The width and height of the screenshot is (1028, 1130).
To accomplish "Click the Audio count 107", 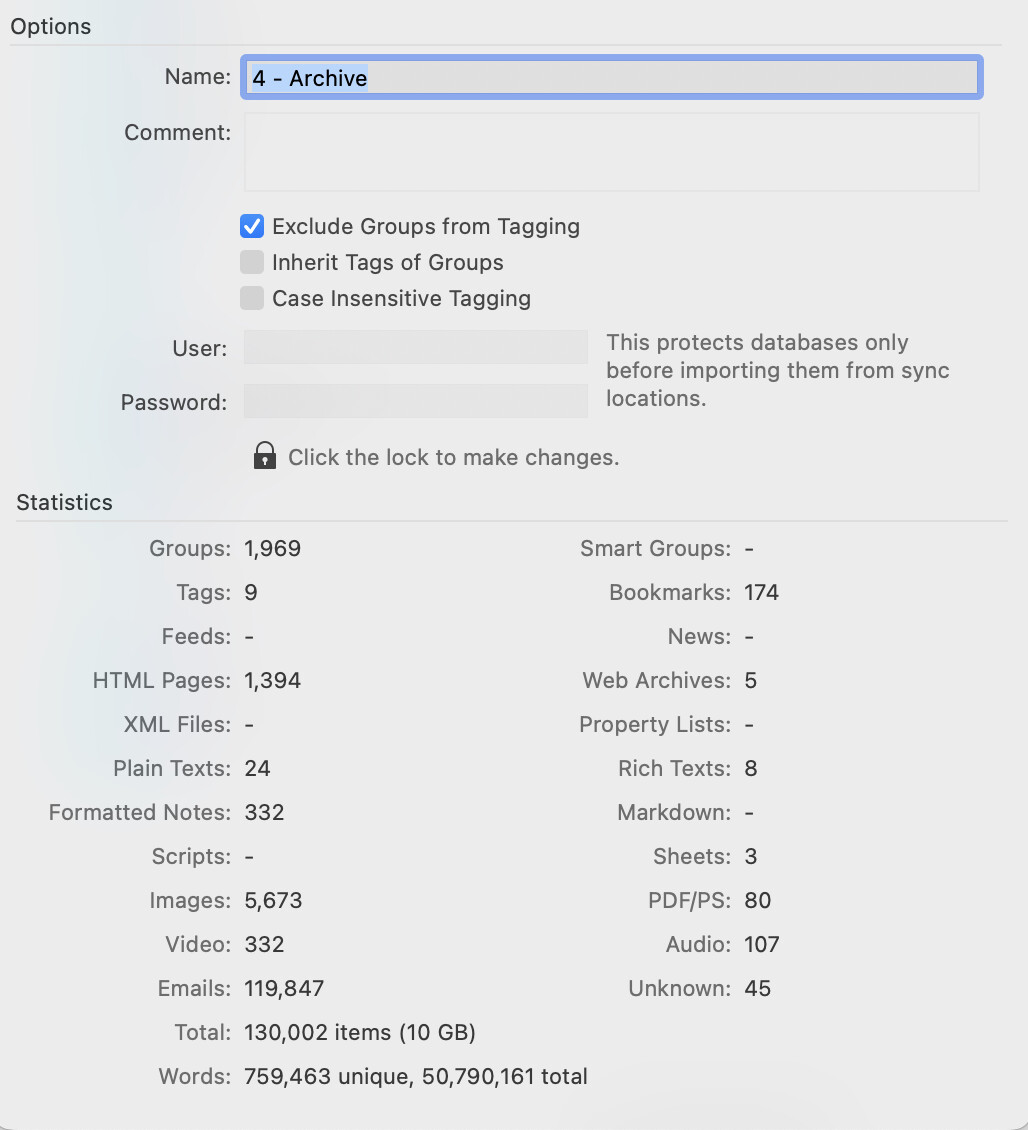I will pyautogui.click(x=762, y=944).
